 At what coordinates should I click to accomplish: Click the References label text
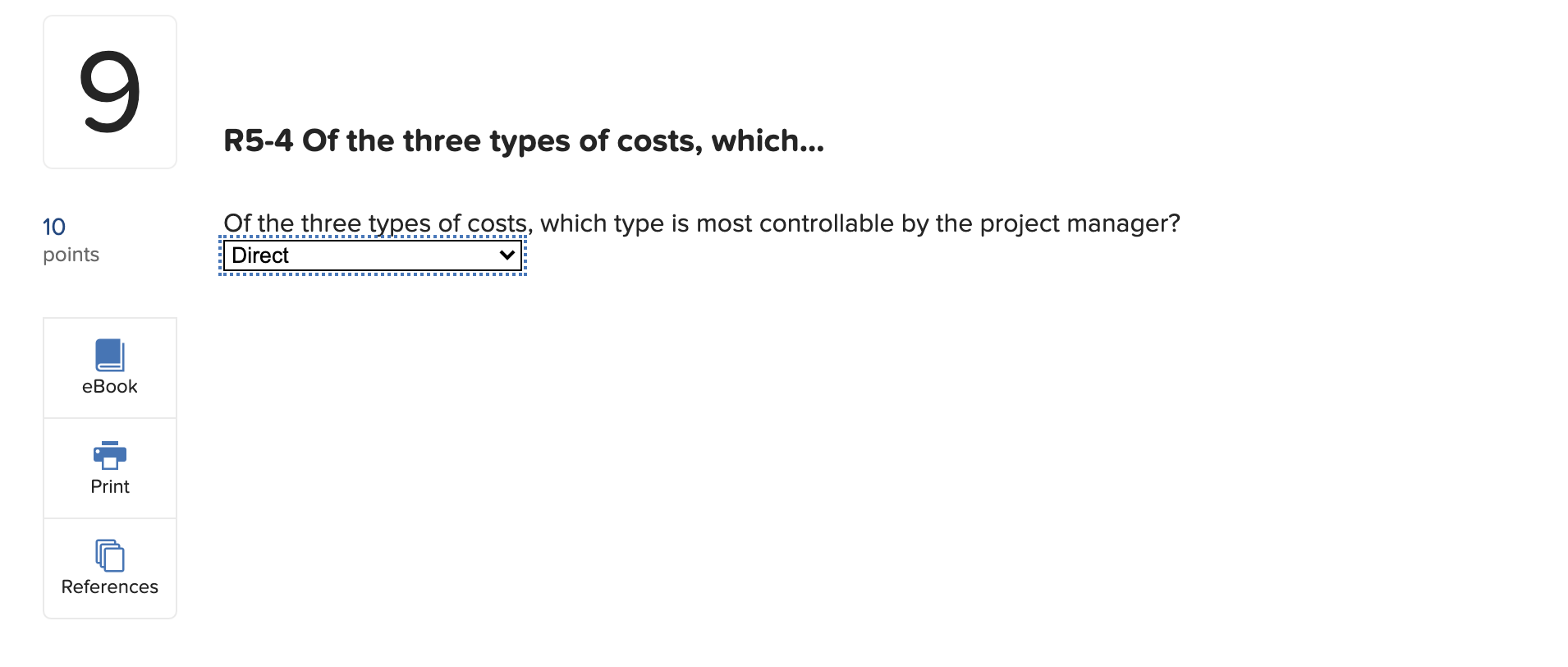(109, 586)
